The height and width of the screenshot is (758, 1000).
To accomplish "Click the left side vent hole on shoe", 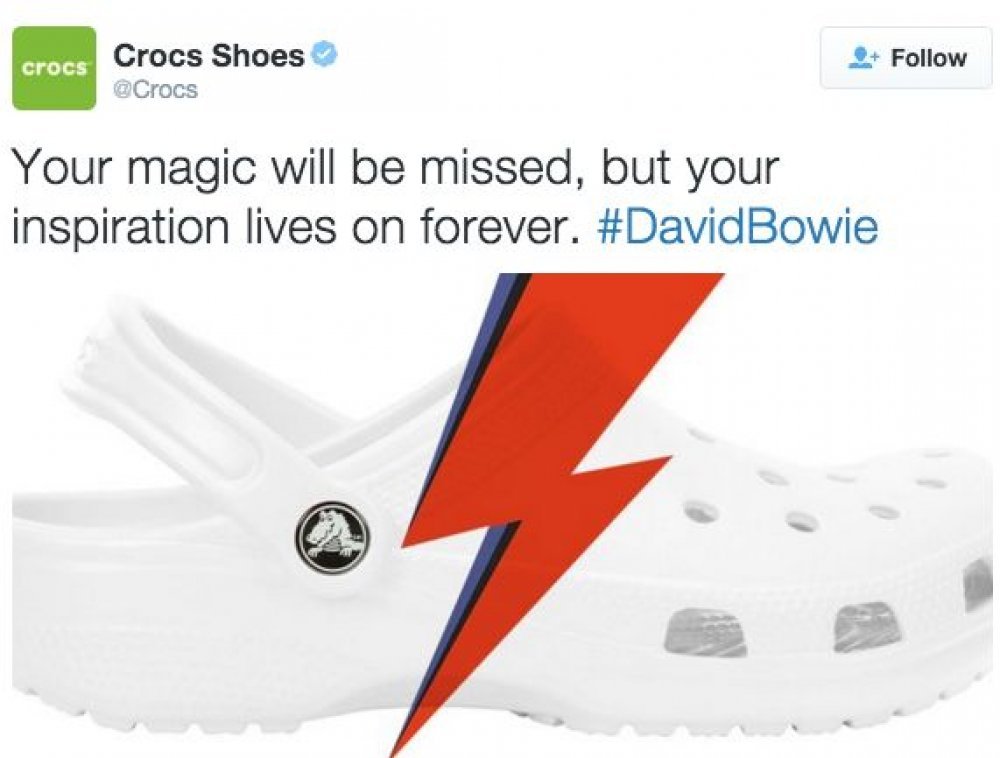I will click(x=707, y=632).
